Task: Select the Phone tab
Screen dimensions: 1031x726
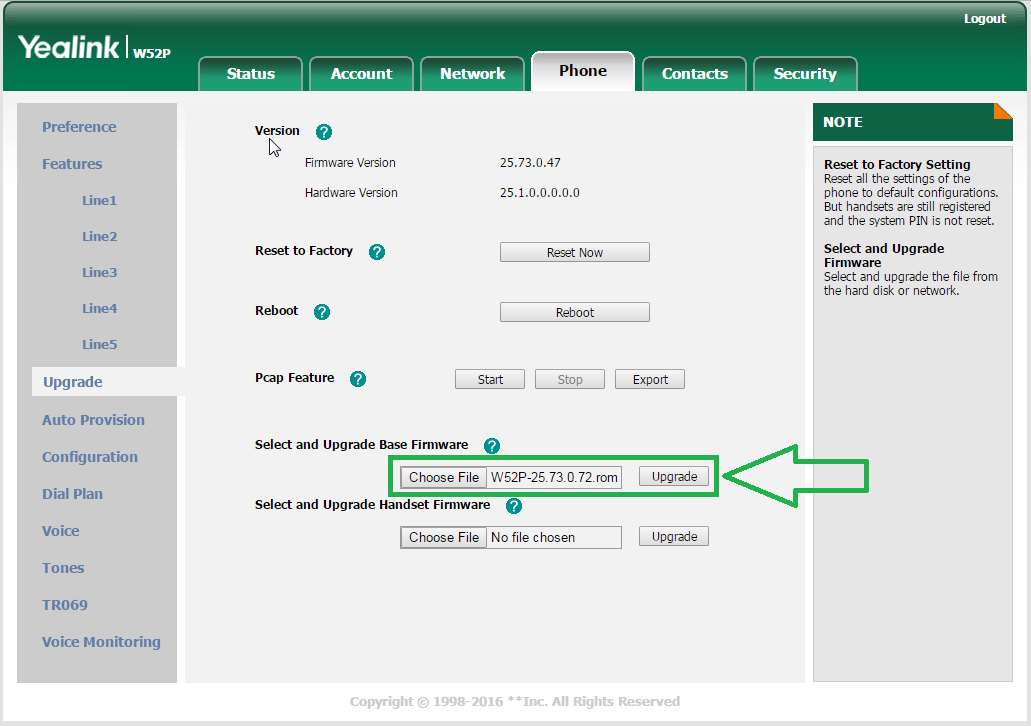Action: pyautogui.click(x=583, y=71)
